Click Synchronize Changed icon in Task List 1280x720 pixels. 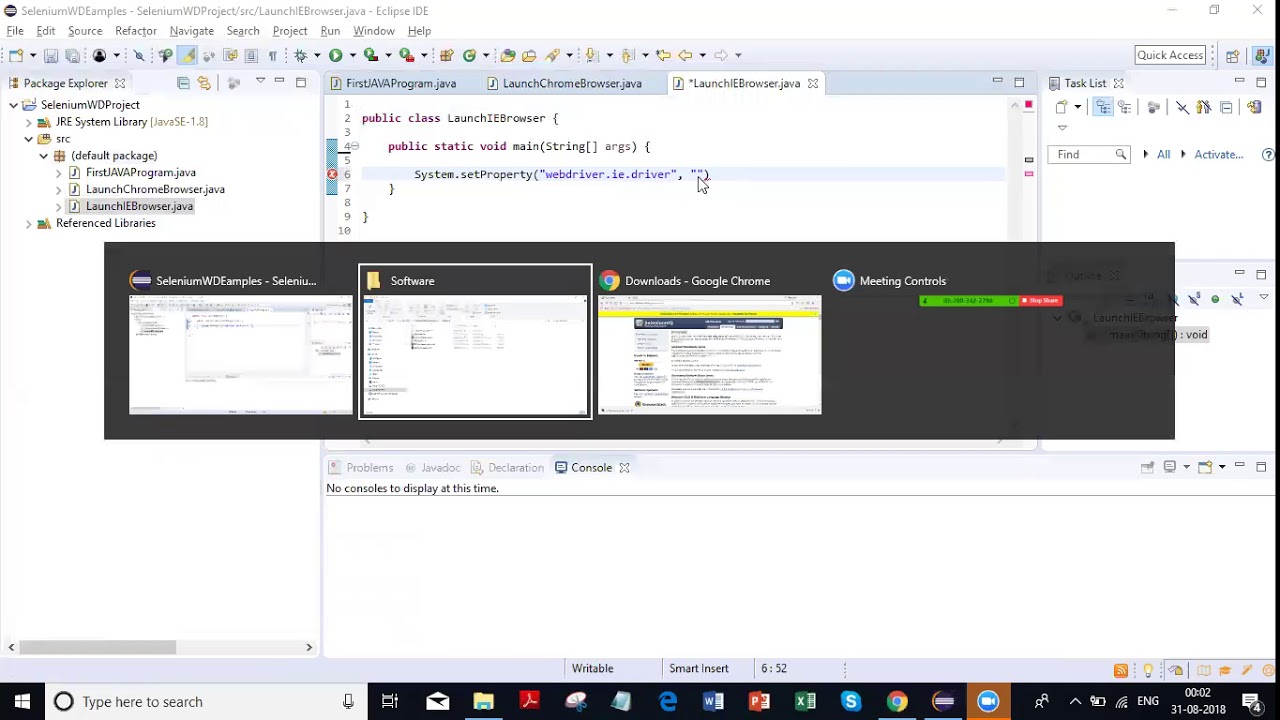coord(1254,107)
